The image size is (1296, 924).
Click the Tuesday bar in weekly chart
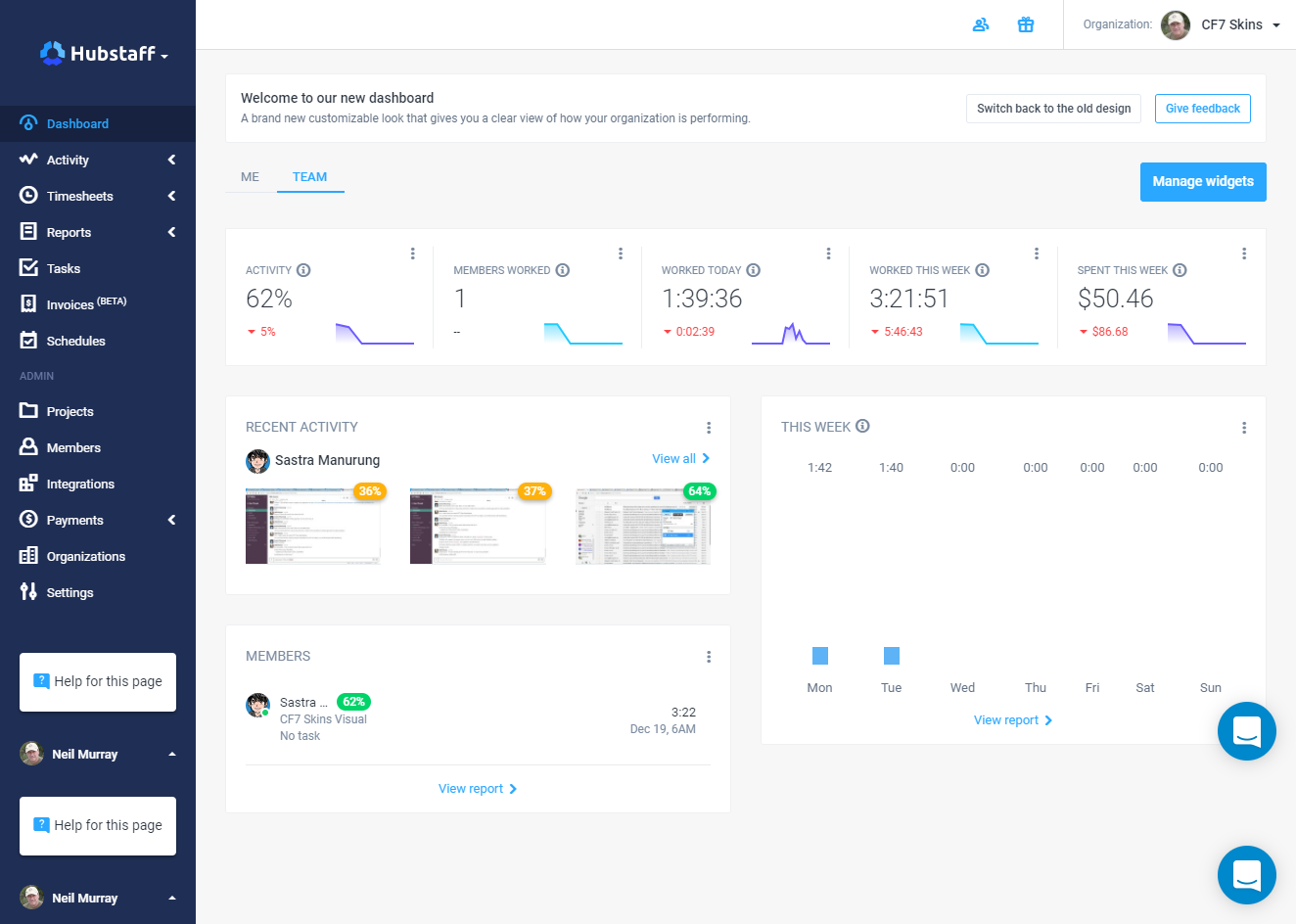pyautogui.click(x=891, y=656)
